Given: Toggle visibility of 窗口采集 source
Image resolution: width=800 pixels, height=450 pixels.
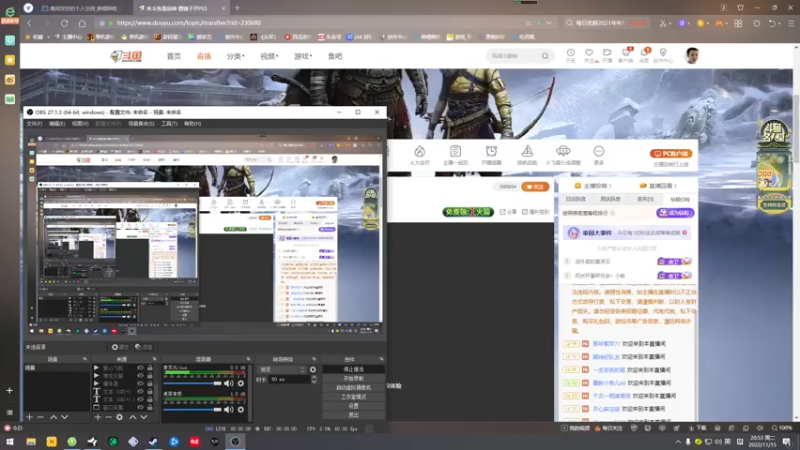Looking at the screenshot, I should (140, 407).
